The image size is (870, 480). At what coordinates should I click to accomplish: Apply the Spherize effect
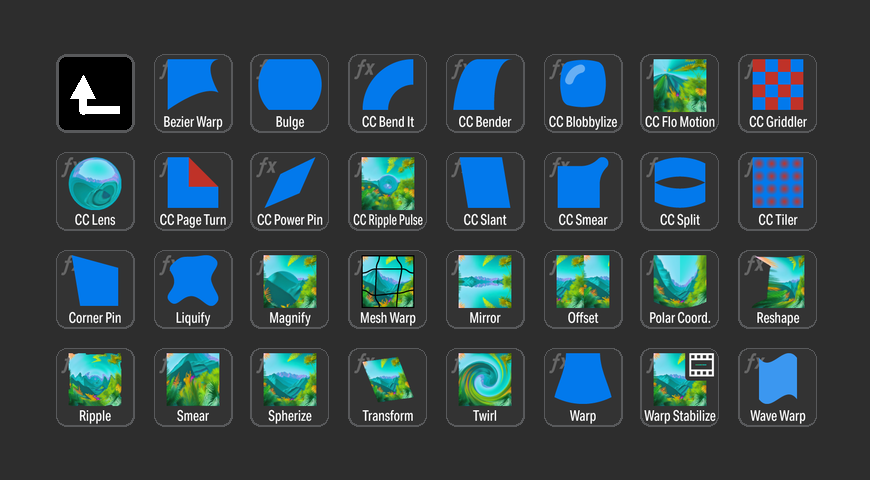click(x=290, y=387)
